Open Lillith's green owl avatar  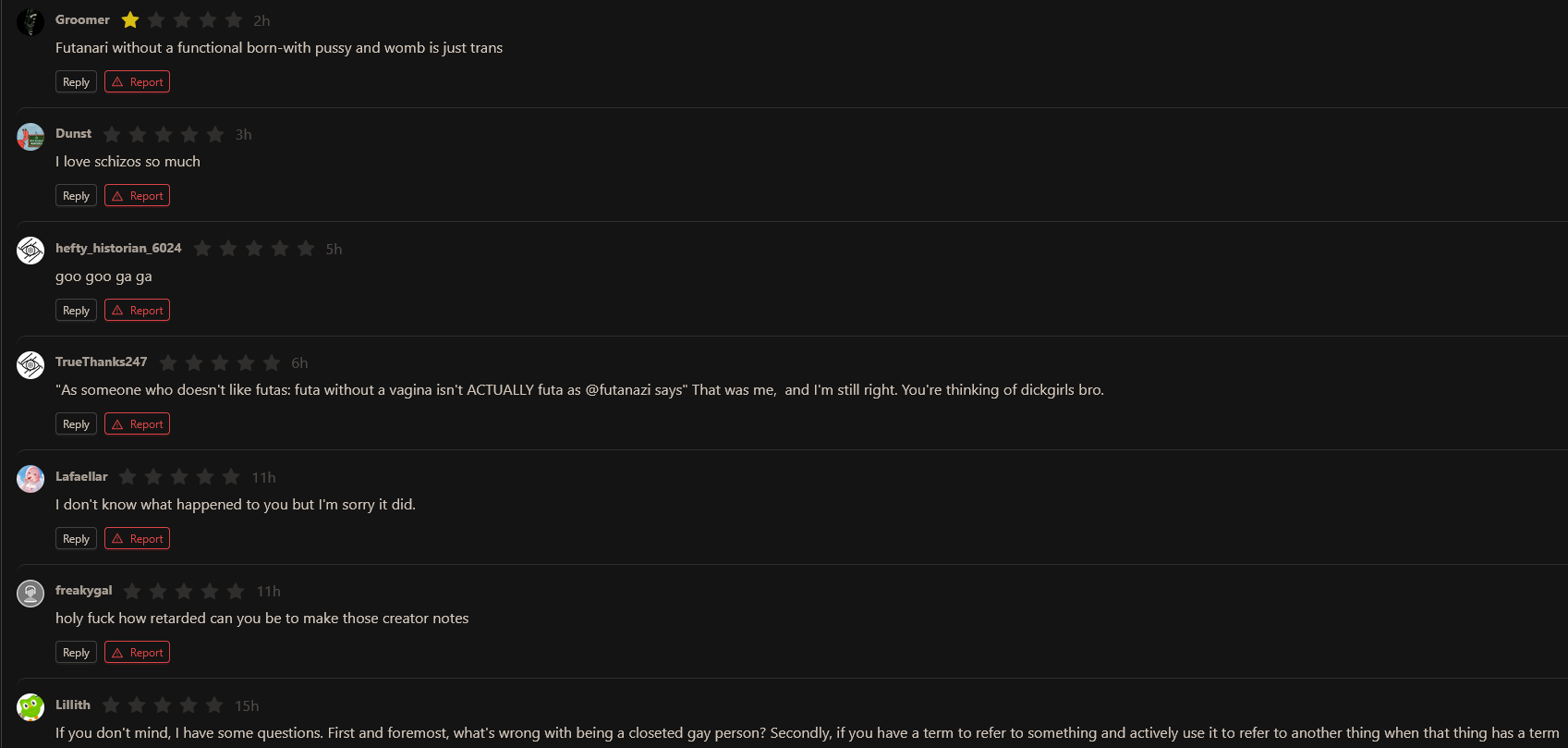coord(30,707)
